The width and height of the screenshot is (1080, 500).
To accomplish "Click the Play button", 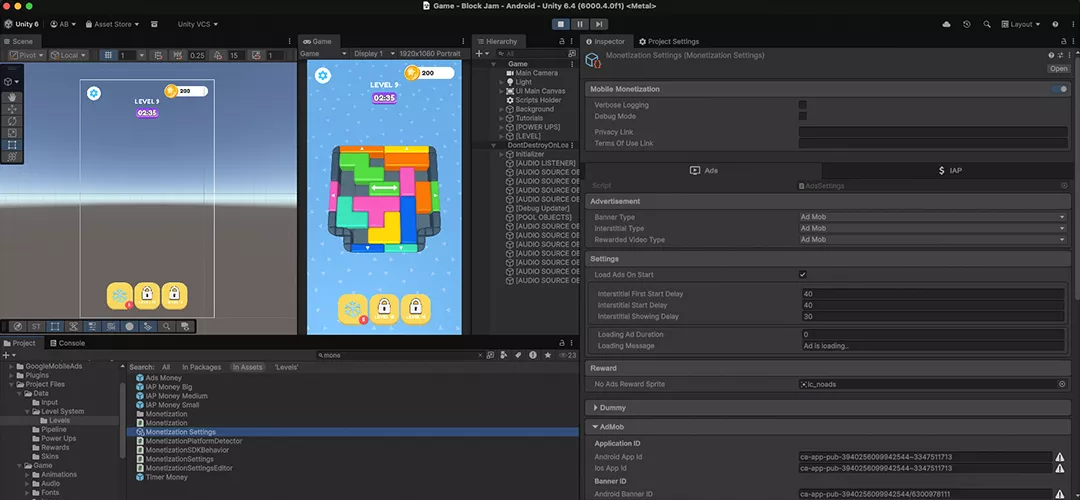I will (561, 24).
